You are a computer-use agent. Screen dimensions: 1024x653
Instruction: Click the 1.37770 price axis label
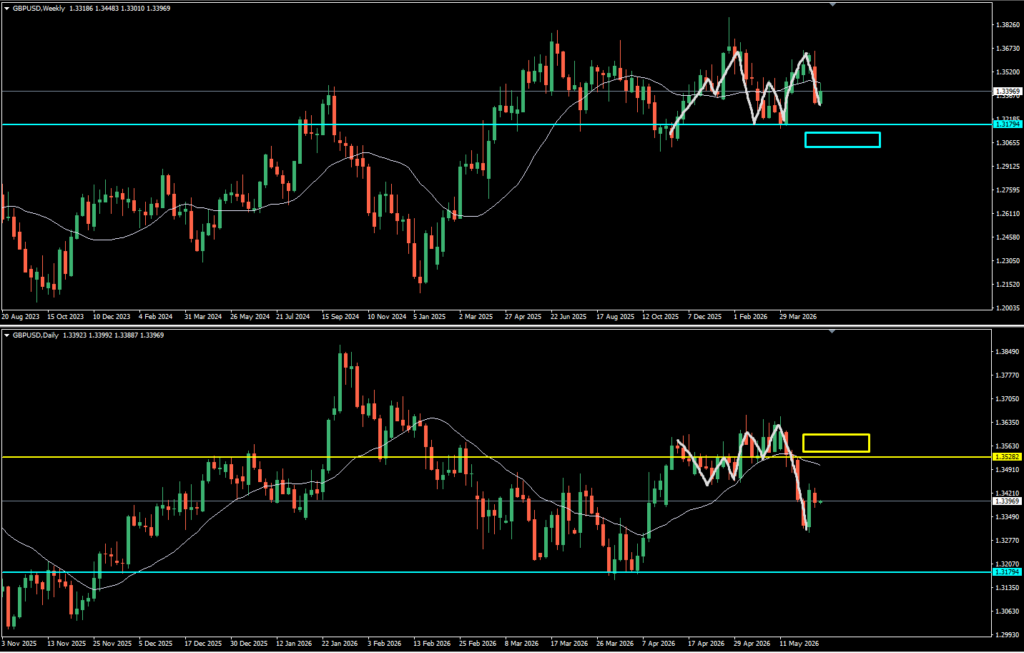[x=1009, y=375]
